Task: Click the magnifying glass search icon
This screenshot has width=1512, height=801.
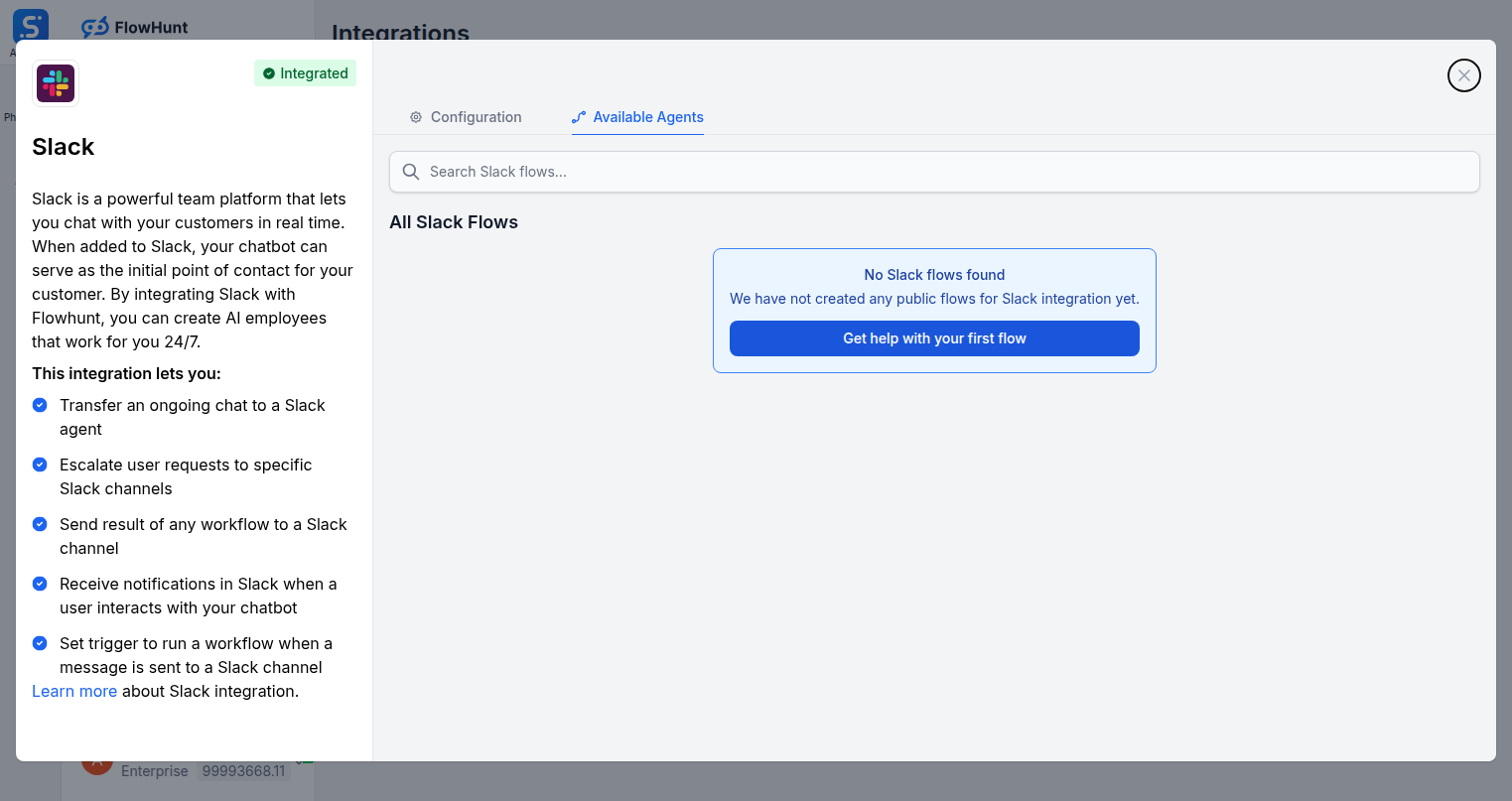Action: click(x=411, y=171)
